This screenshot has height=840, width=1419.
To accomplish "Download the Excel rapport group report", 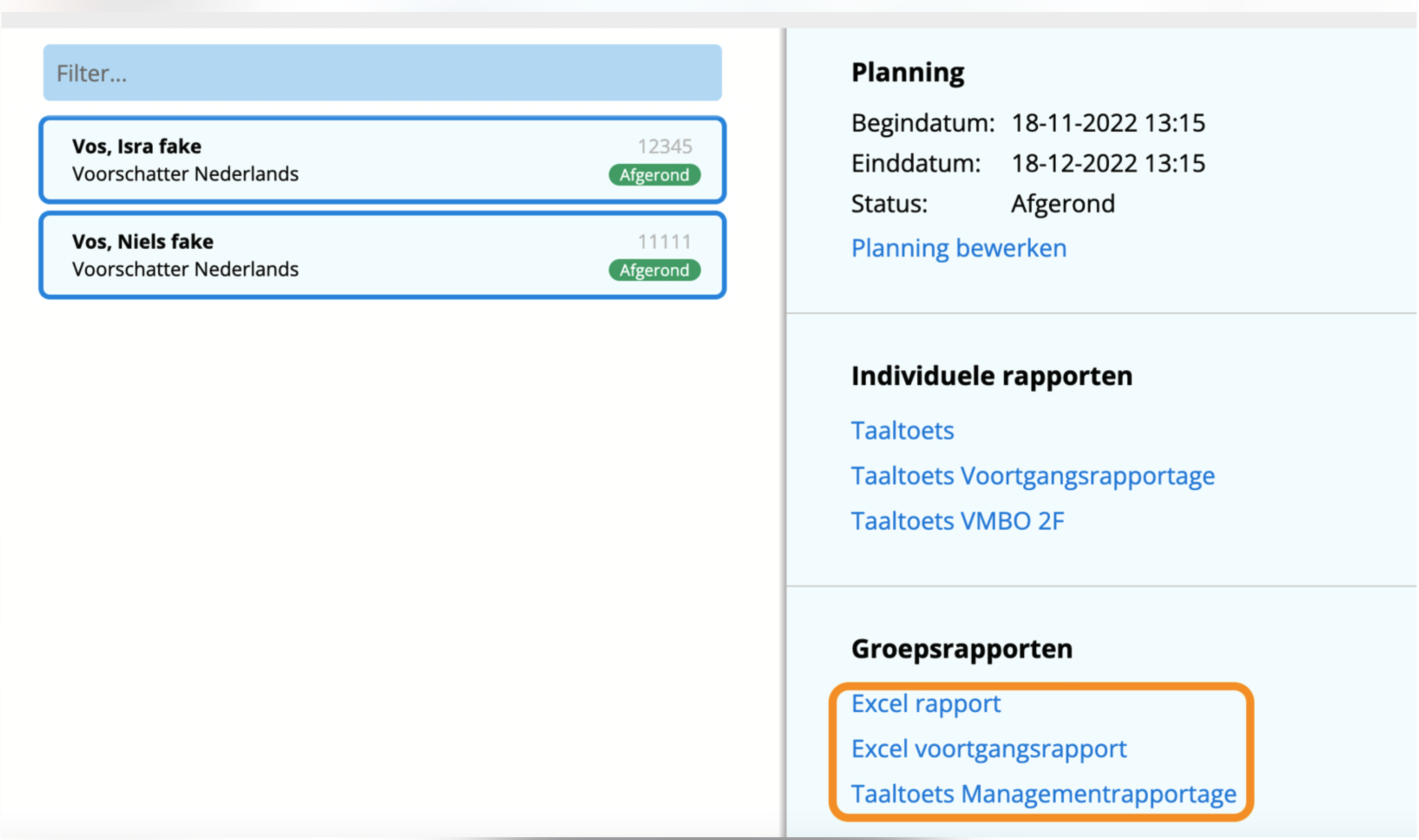I will [926, 703].
